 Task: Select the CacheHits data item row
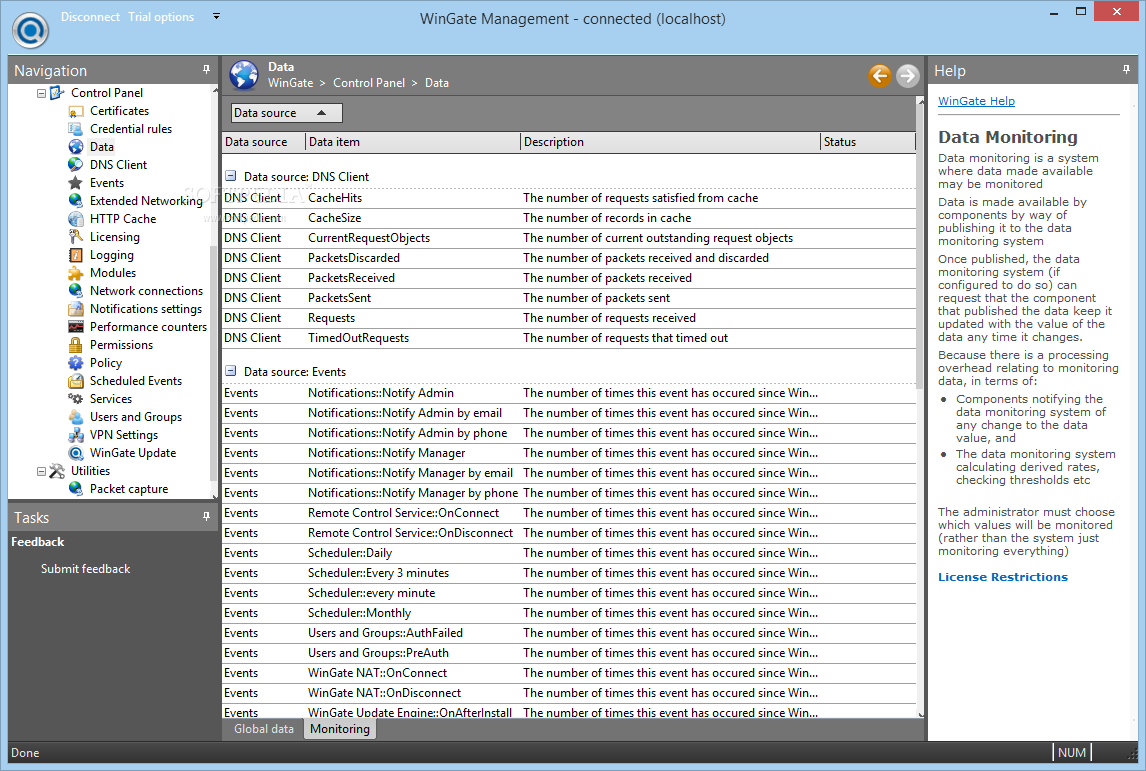coord(569,198)
